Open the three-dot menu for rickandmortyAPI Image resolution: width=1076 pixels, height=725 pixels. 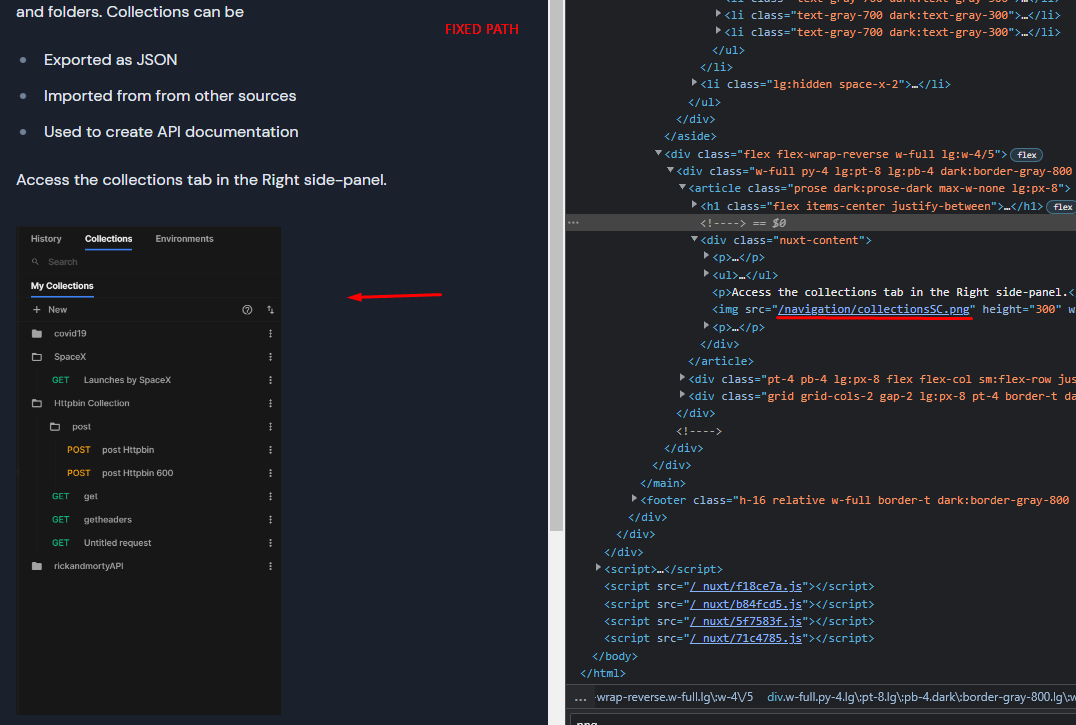click(270, 566)
